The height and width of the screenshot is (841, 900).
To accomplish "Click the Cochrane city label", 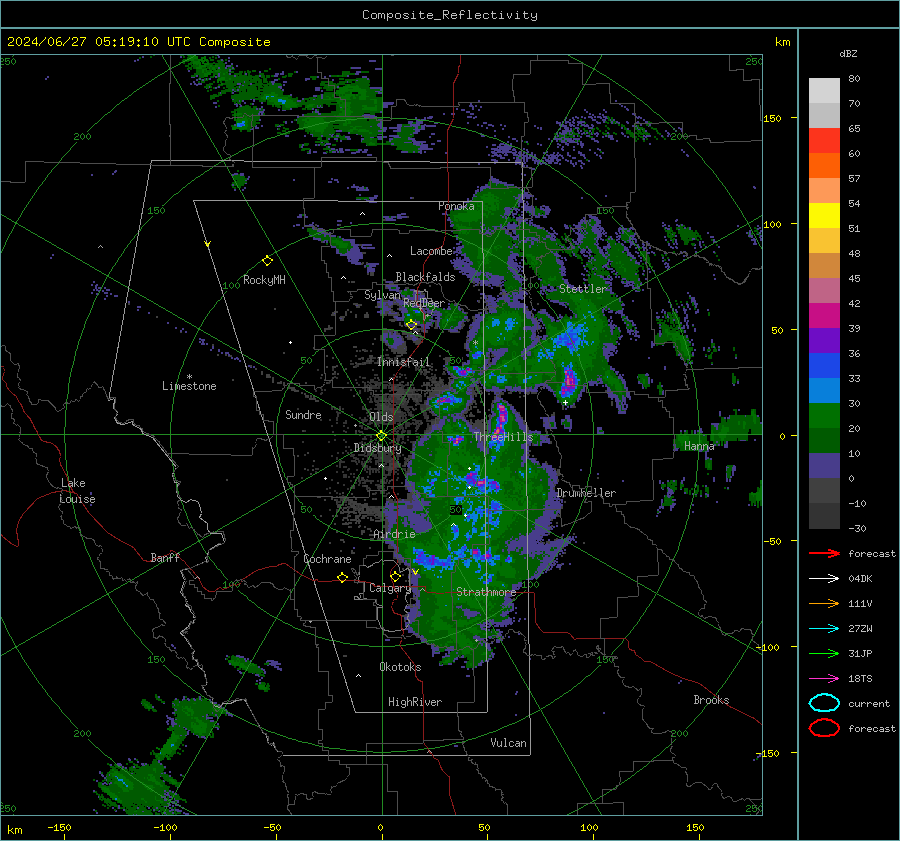I will pyautogui.click(x=327, y=559).
